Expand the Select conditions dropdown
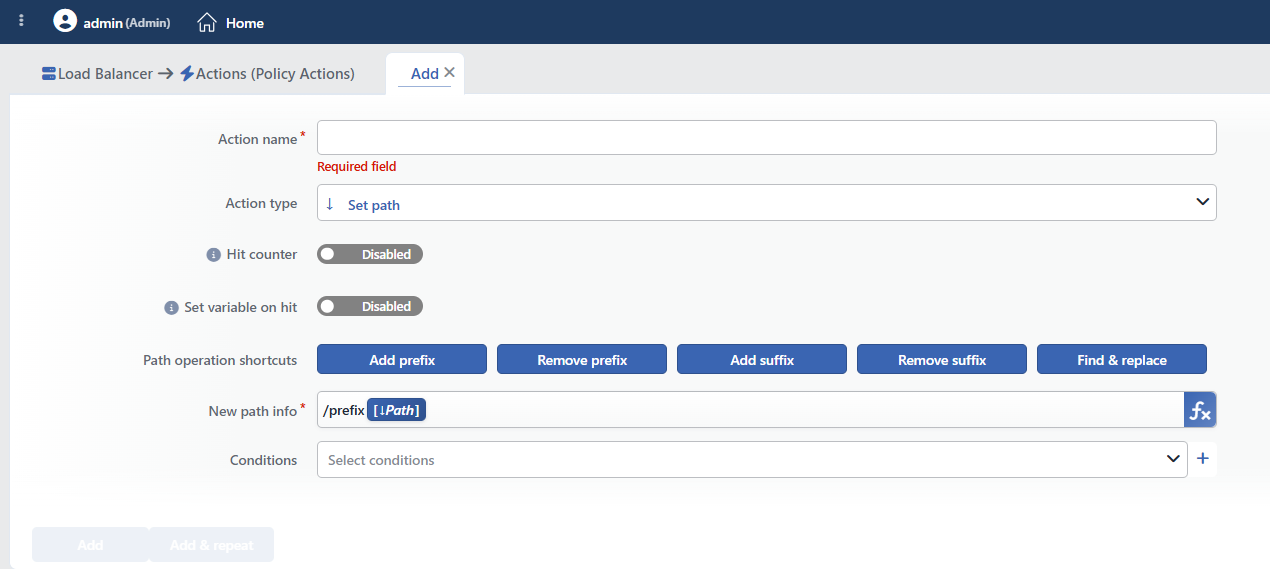Image resolution: width=1270 pixels, height=569 pixels. coord(752,459)
